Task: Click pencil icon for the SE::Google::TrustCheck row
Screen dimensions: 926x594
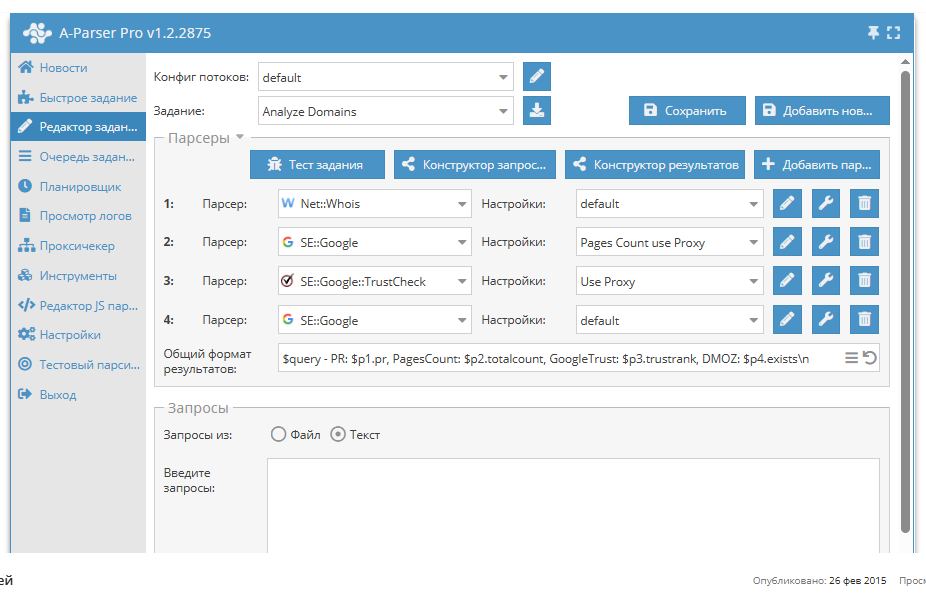Action: pyautogui.click(x=787, y=280)
